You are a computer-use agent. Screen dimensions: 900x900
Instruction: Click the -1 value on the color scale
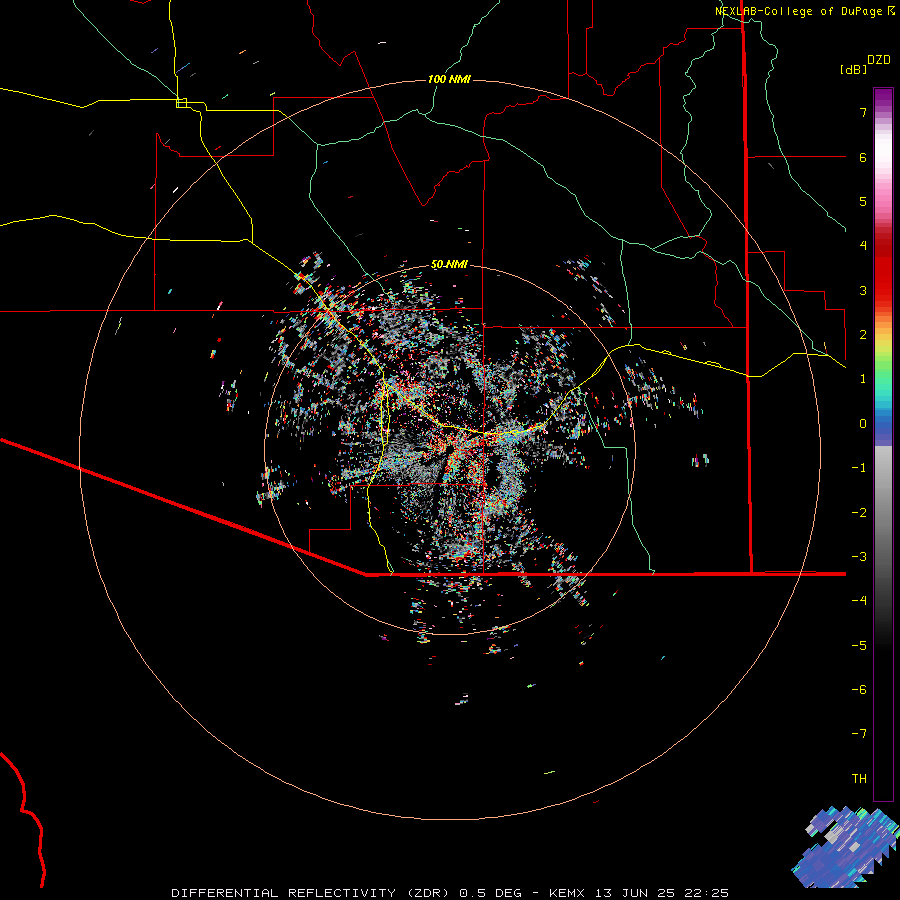859,468
